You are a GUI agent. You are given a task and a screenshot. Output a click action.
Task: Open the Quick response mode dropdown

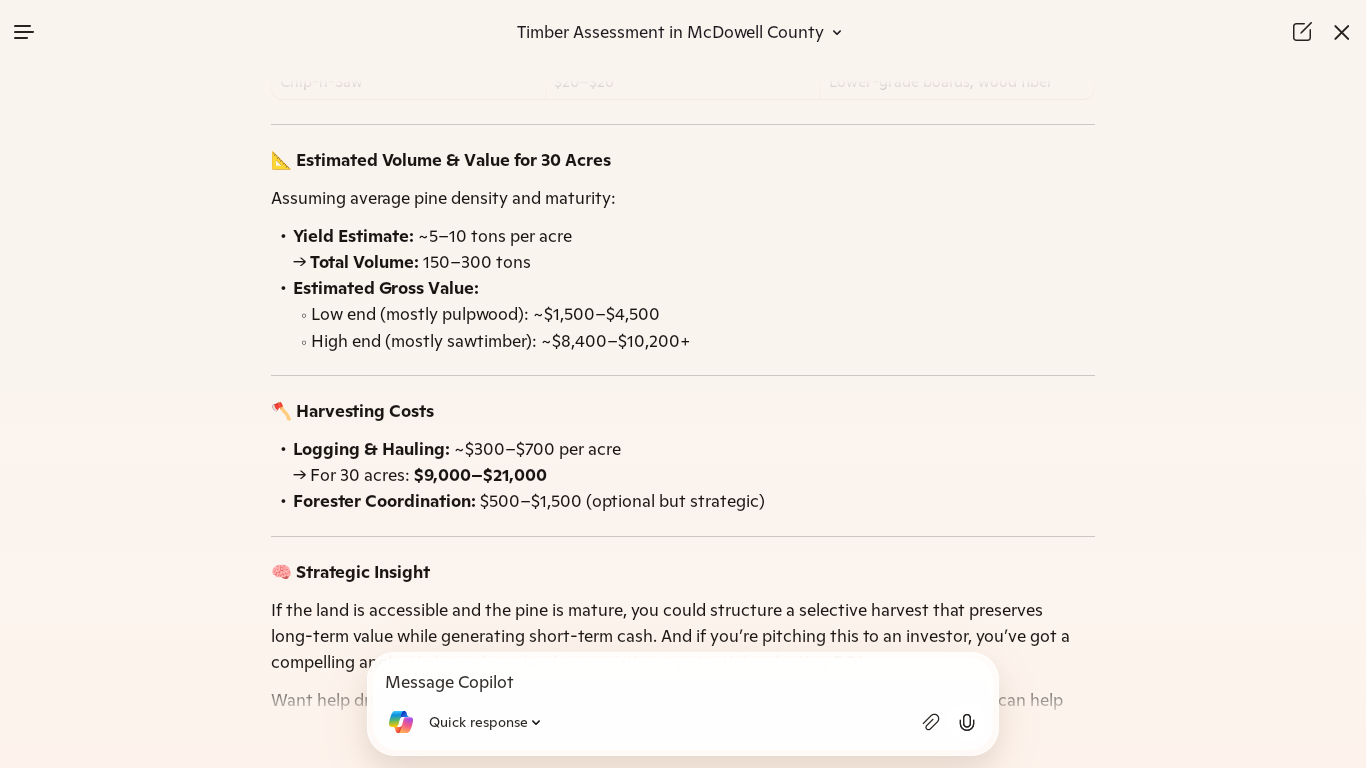485,722
